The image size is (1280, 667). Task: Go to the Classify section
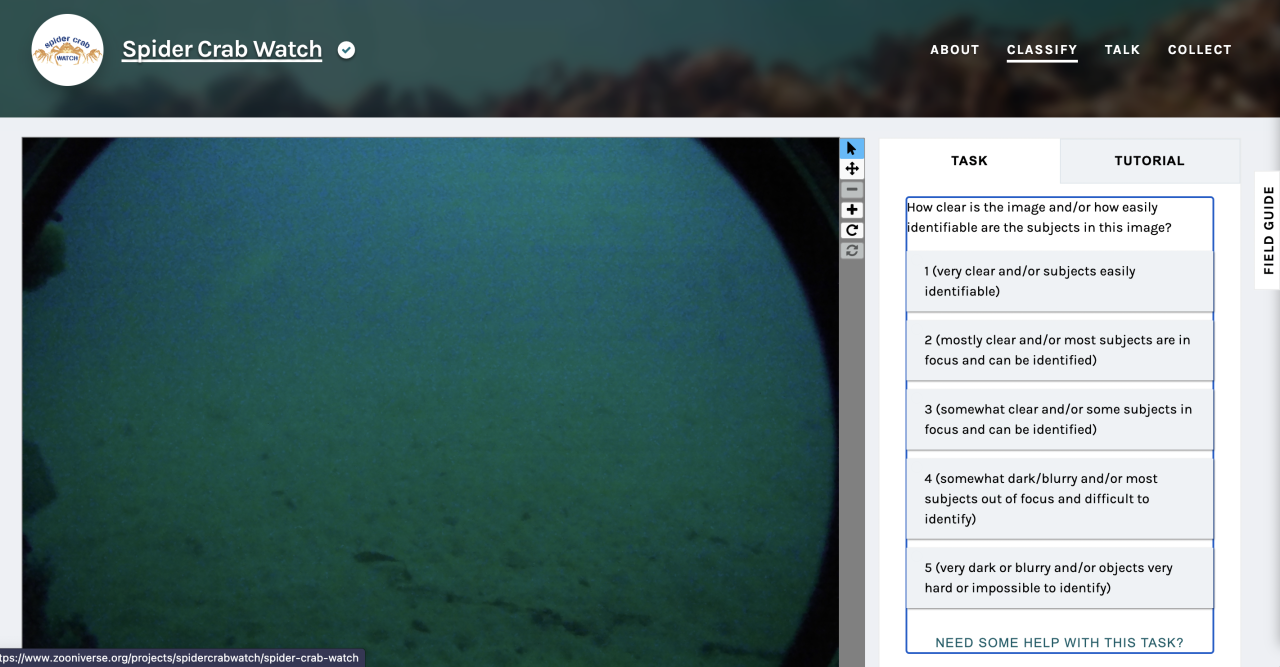point(1042,50)
